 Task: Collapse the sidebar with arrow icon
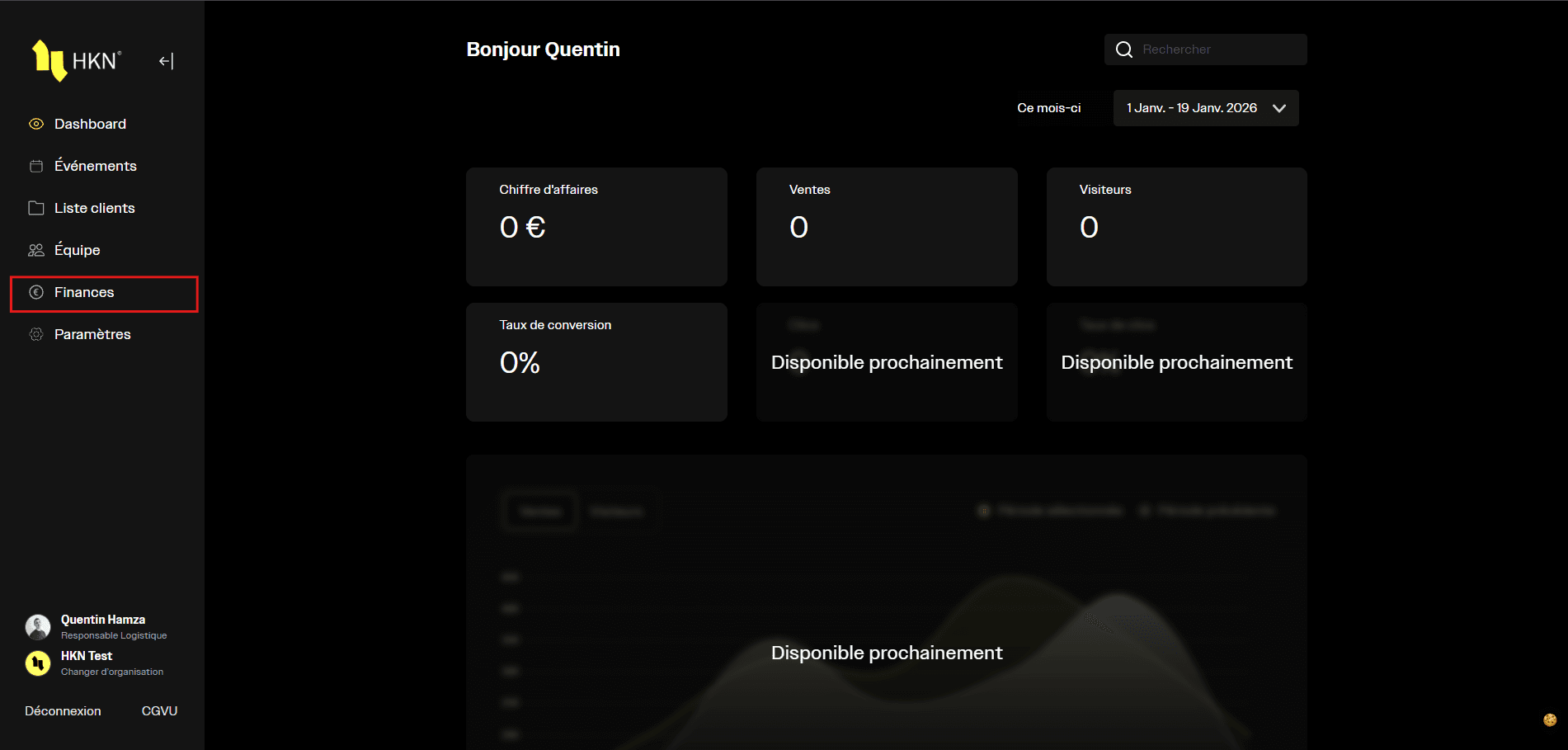166,61
